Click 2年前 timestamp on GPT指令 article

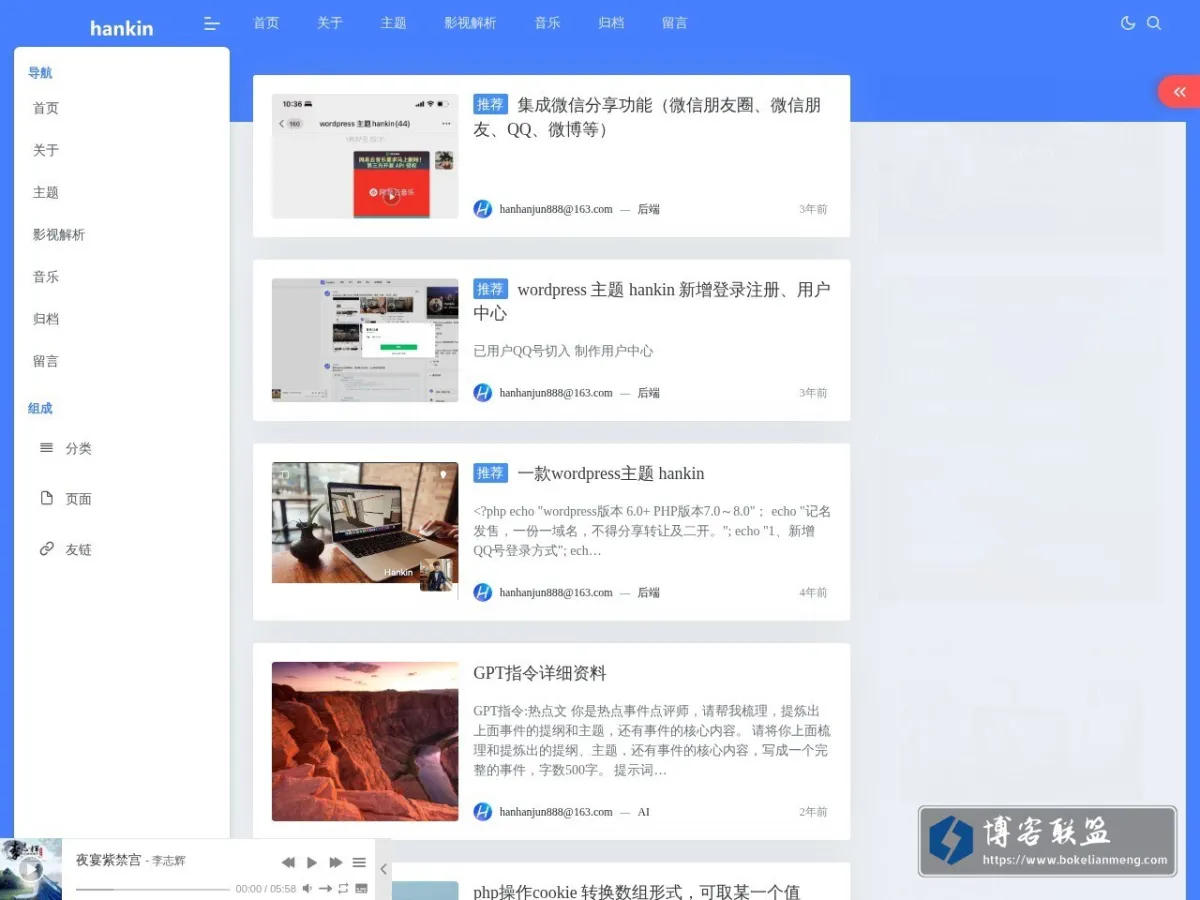pyautogui.click(x=813, y=812)
